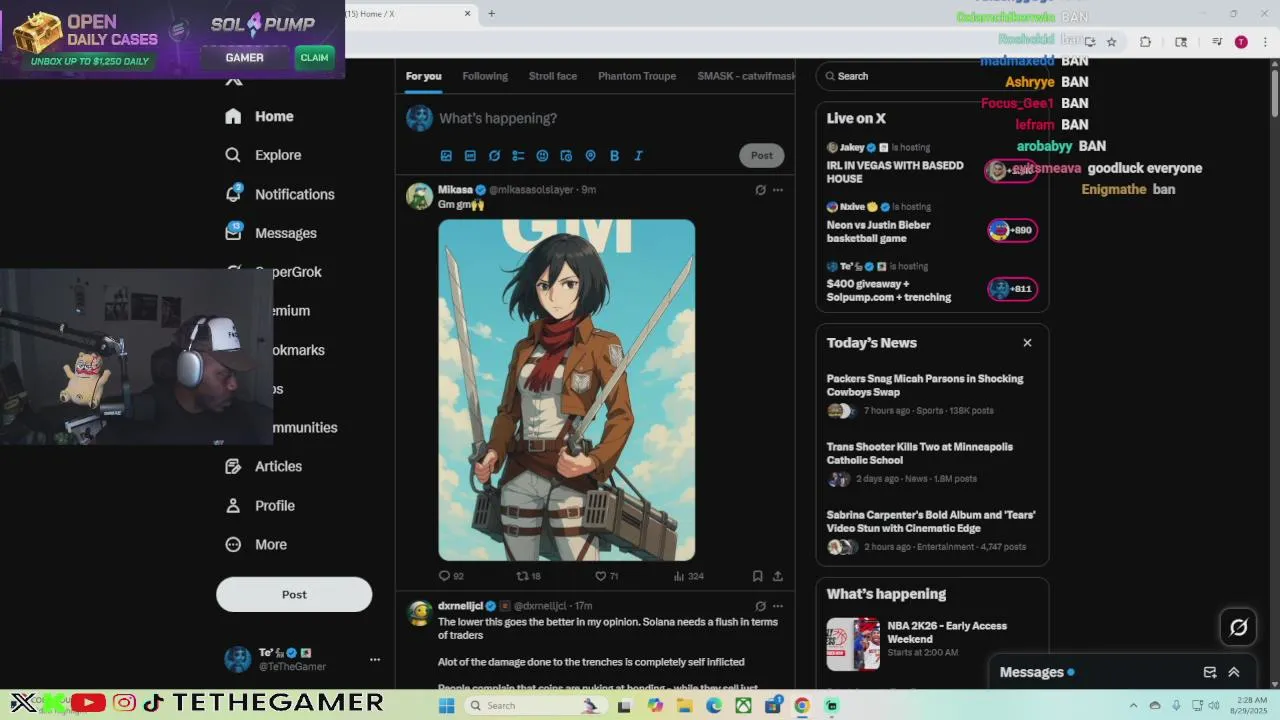Close the Home / X browser tab

tap(468, 14)
